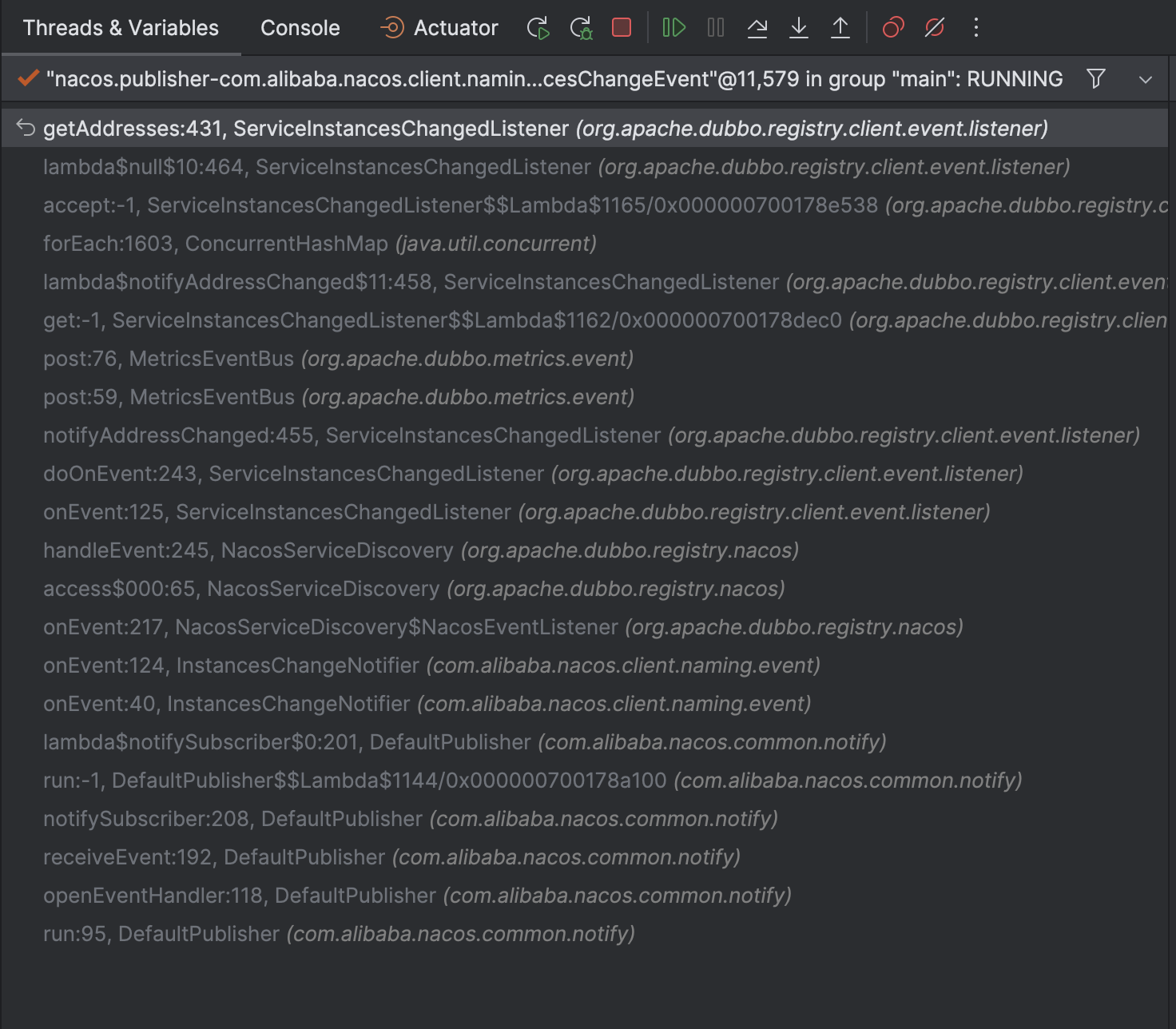Click the Rerun in debug mode icon
Viewport: 1176px width, 1029px height.
pyautogui.click(x=581, y=28)
